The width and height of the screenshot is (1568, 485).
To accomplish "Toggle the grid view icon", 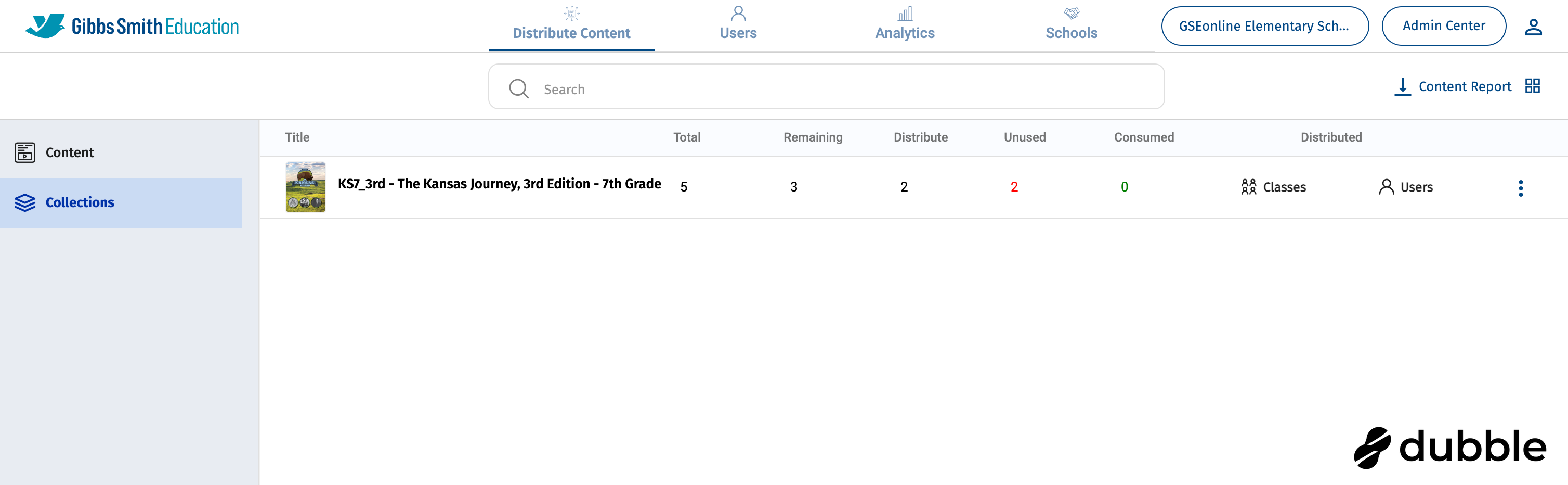I will [x=1532, y=86].
